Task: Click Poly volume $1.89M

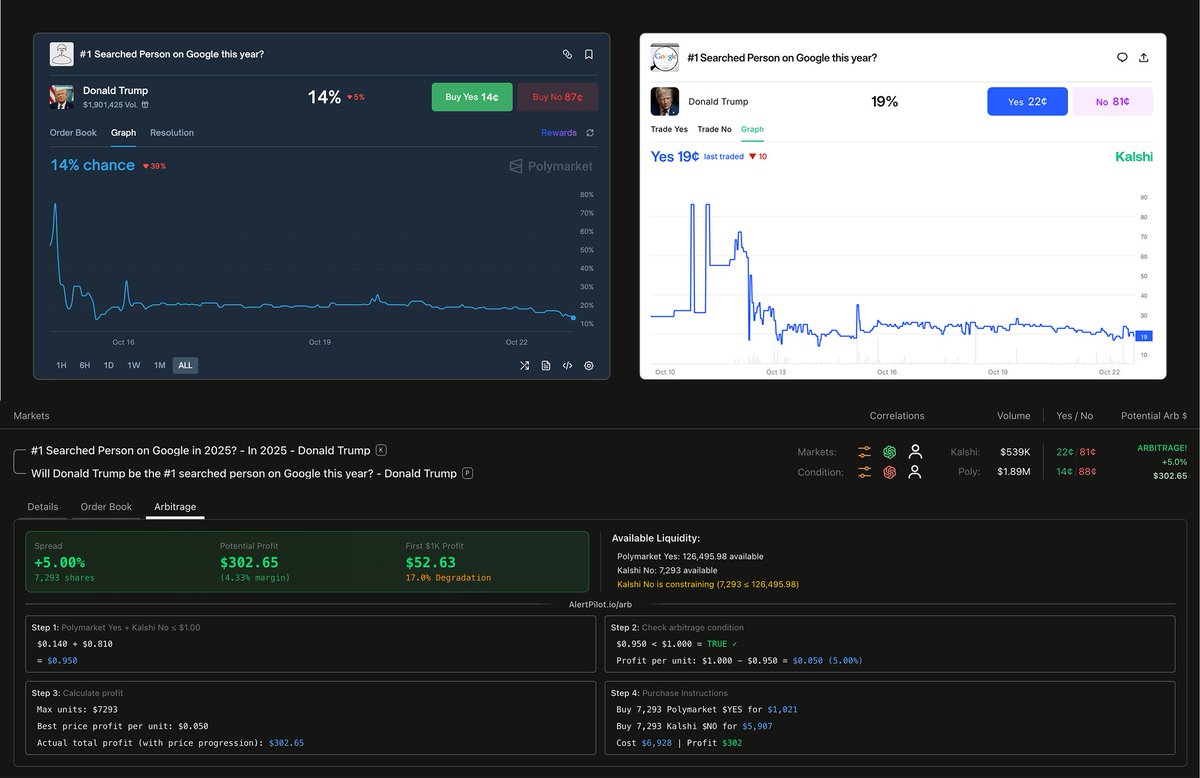Action: pos(1013,472)
